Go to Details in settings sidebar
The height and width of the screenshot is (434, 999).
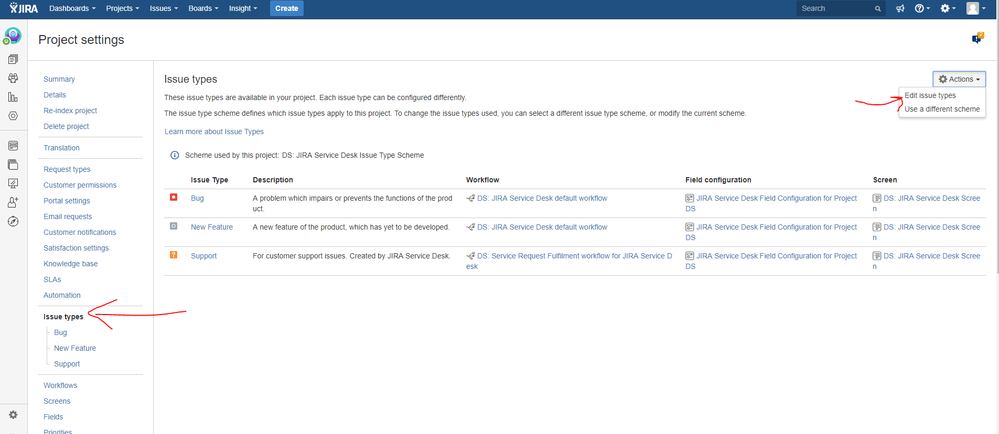click(x=55, y=95)
